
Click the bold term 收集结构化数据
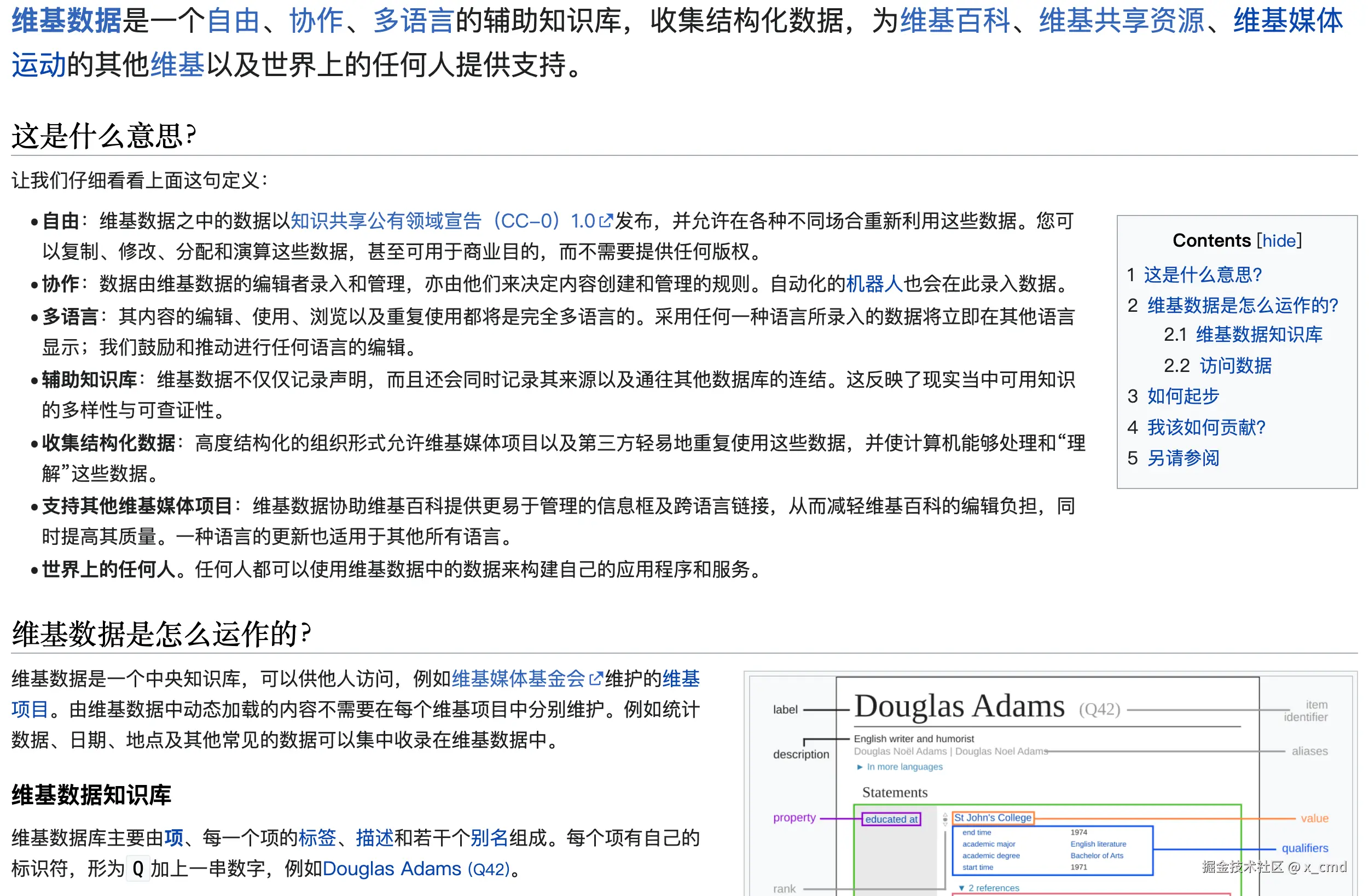(109, 444)
